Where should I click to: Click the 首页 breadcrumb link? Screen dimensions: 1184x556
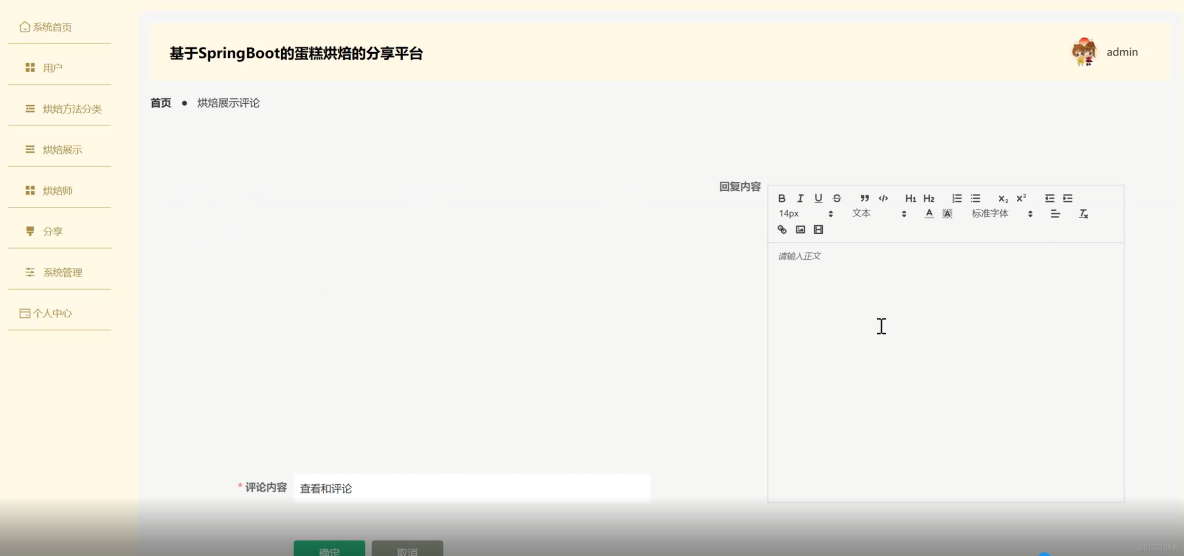click(x=161, y=103)
